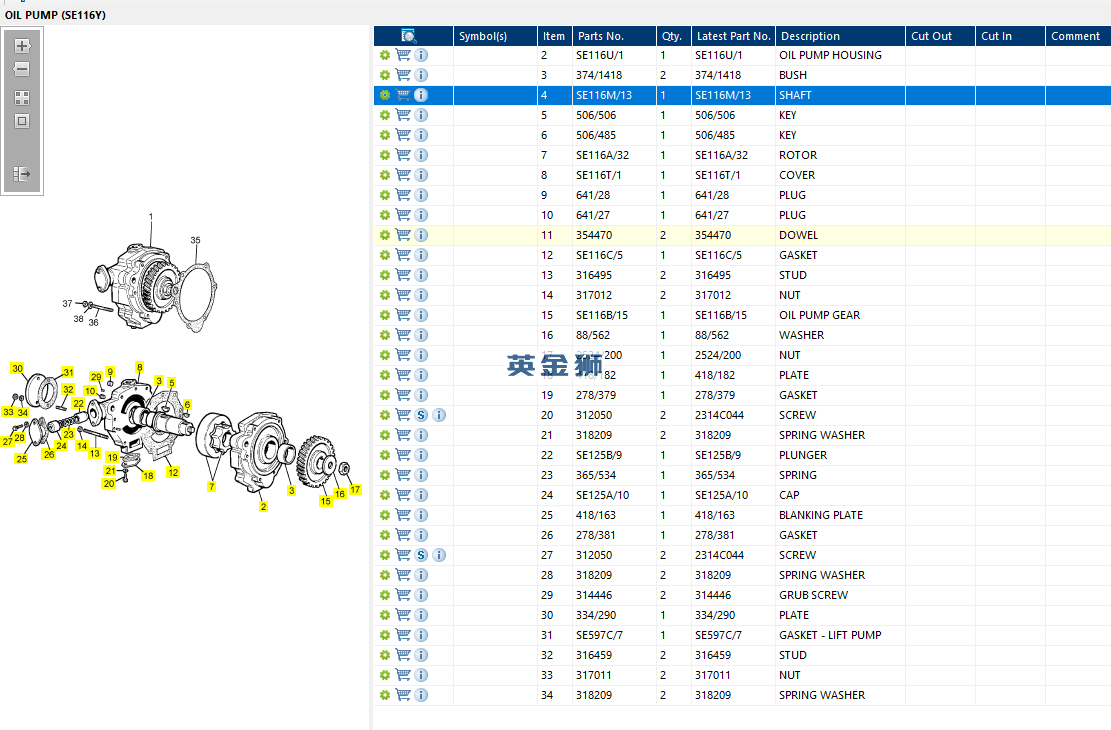Show info for OIL PUMP HOUSING
The image size is (1111, 730).
click(421, 55)
